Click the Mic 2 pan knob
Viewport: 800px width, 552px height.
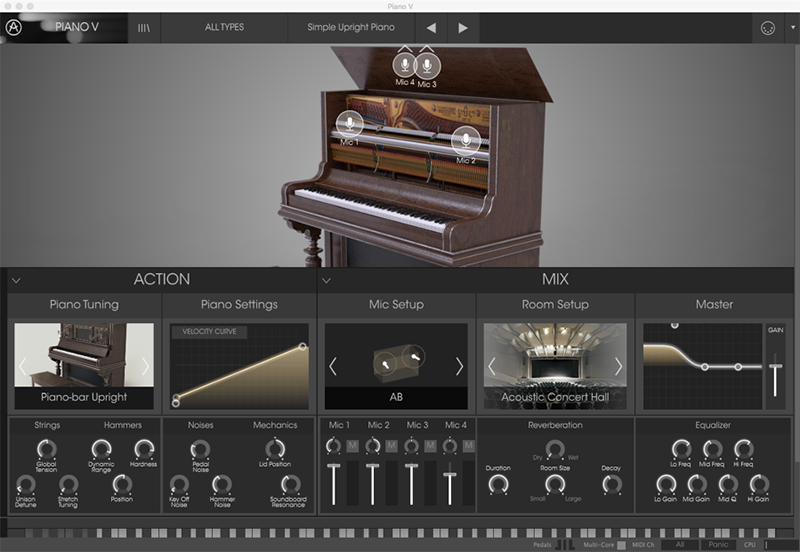(x=372, y=446)
